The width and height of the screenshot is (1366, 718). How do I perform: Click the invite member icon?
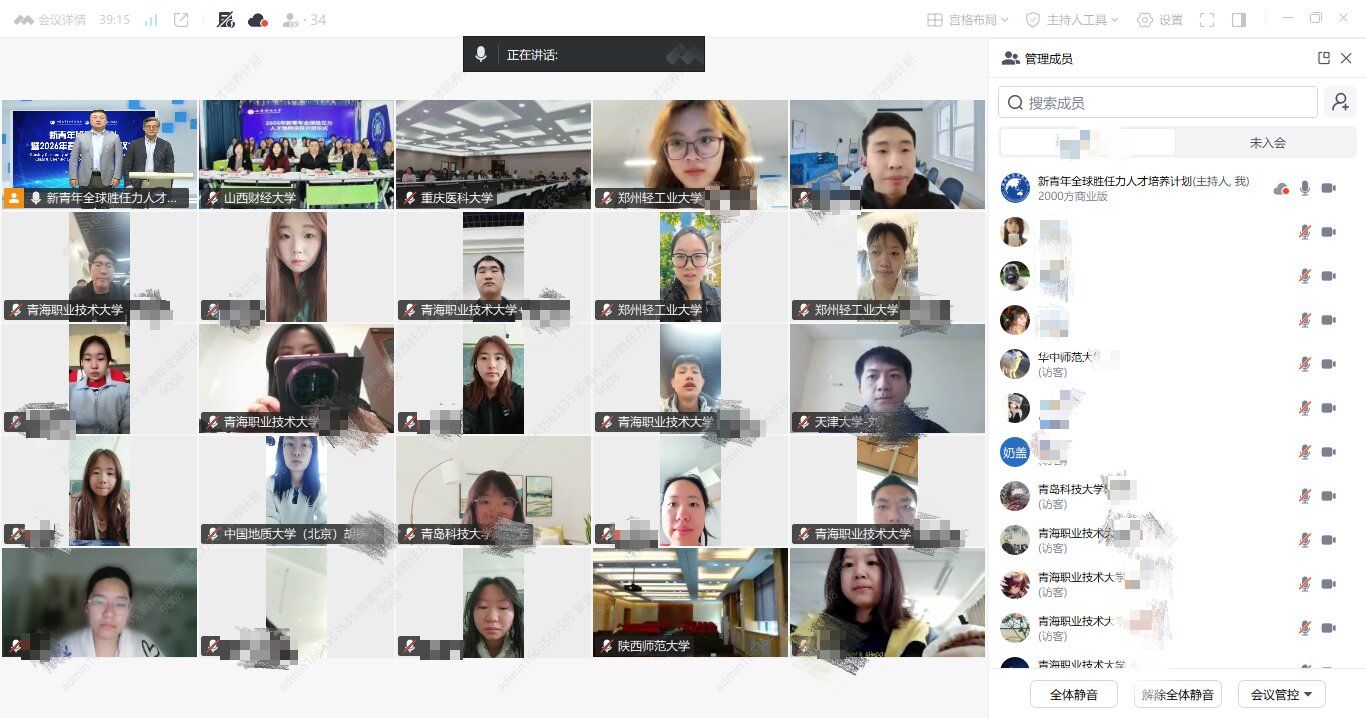[x=1340, y=102]
